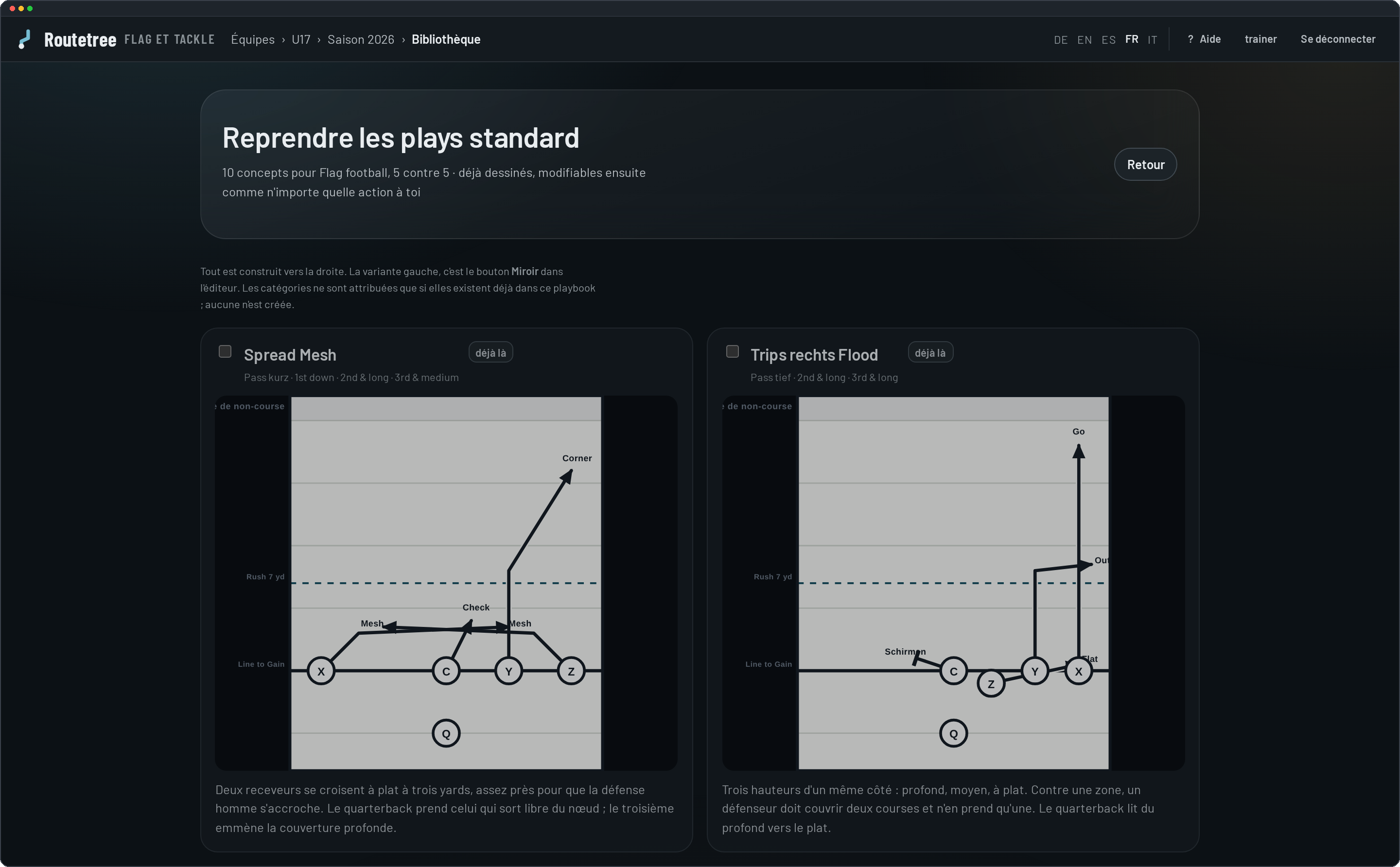
Task: Click the Z receiver circle in Trips Flood
Action: (991, 683)
